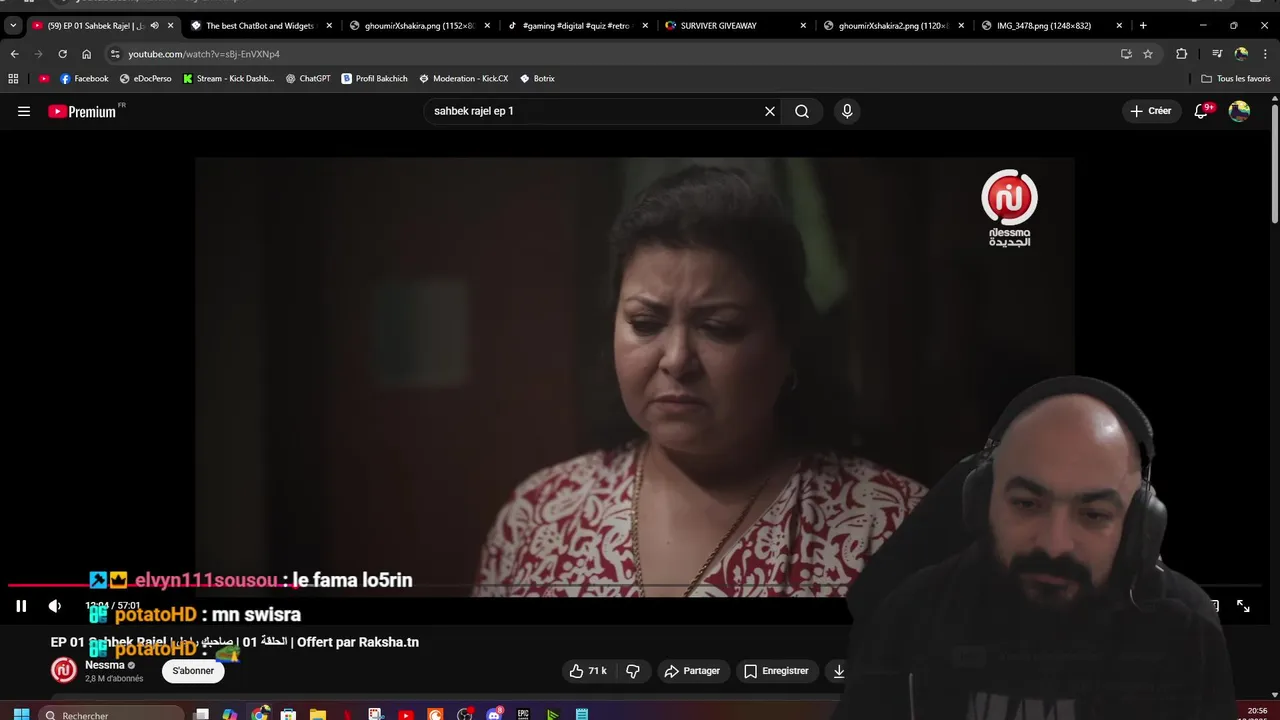Screen dimensions: 1280x720
Task: Open the apps grid in bookmarks bar
Action: pos(13,78)
